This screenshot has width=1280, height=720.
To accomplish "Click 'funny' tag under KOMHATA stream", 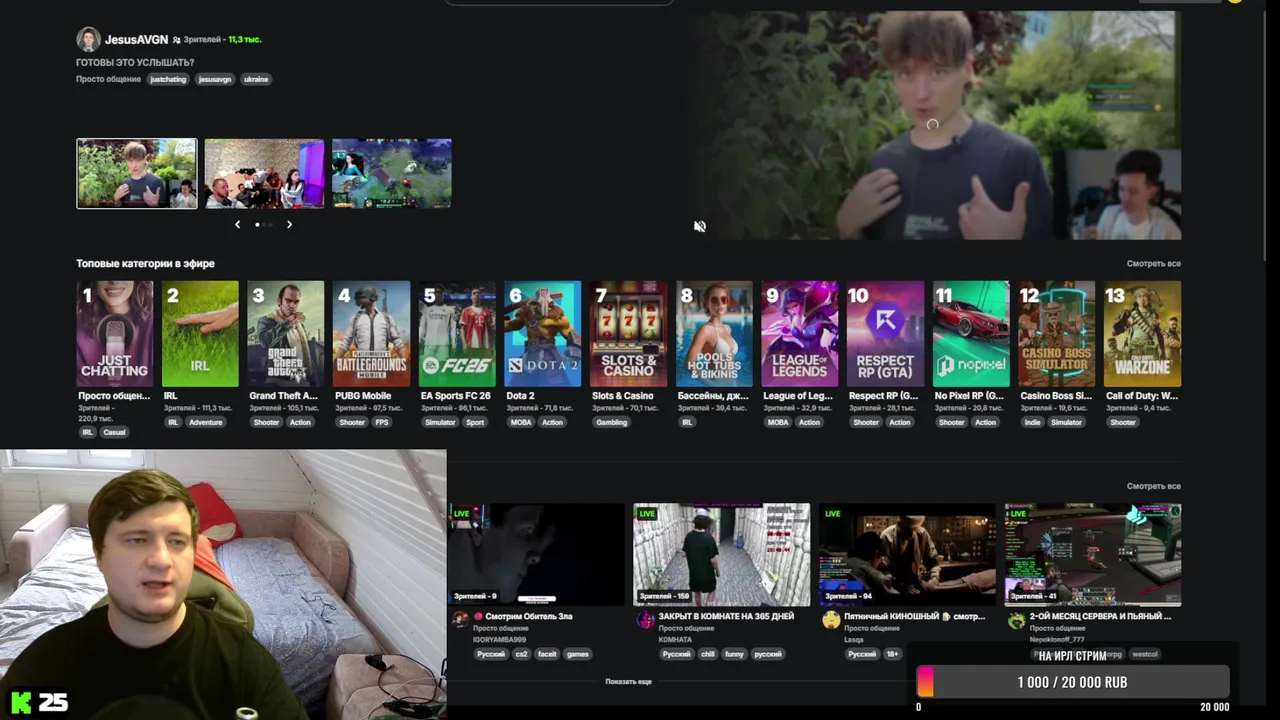I will (x=735, y=654).
